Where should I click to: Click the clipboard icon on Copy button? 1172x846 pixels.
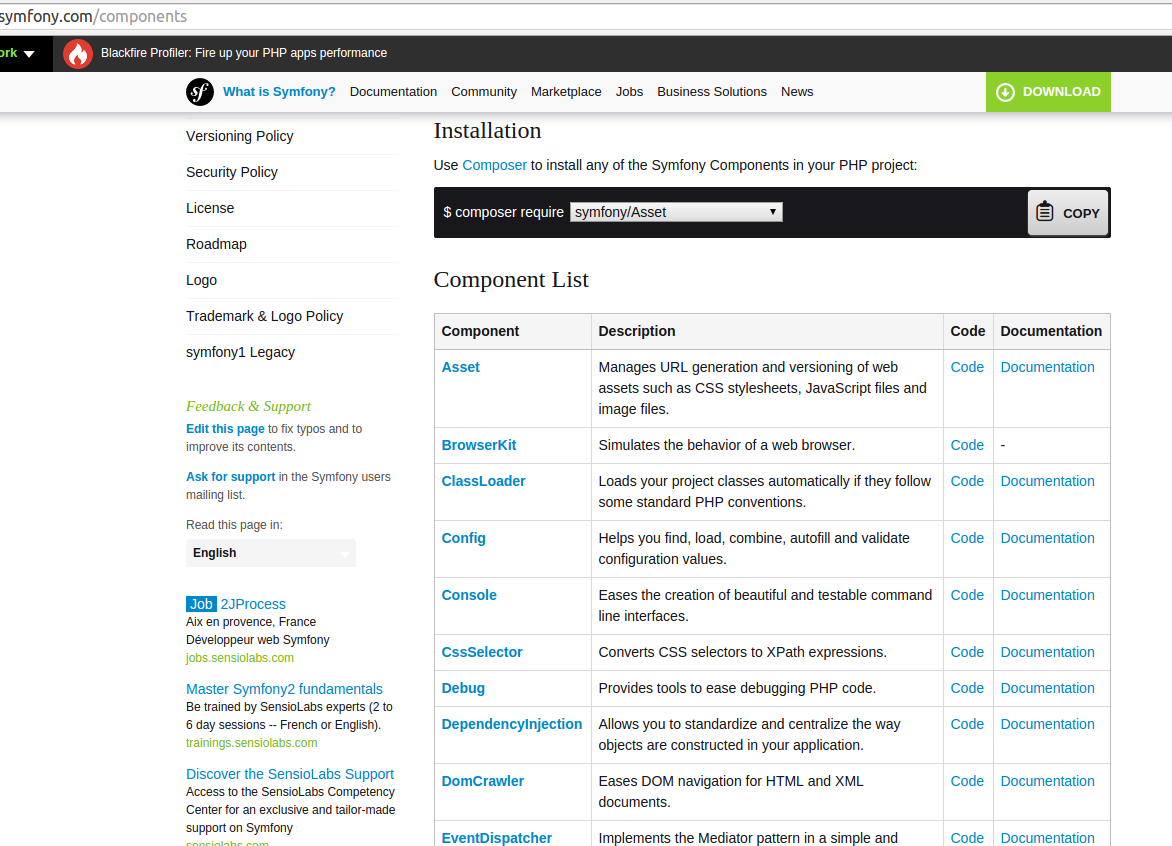[1045, 212]
